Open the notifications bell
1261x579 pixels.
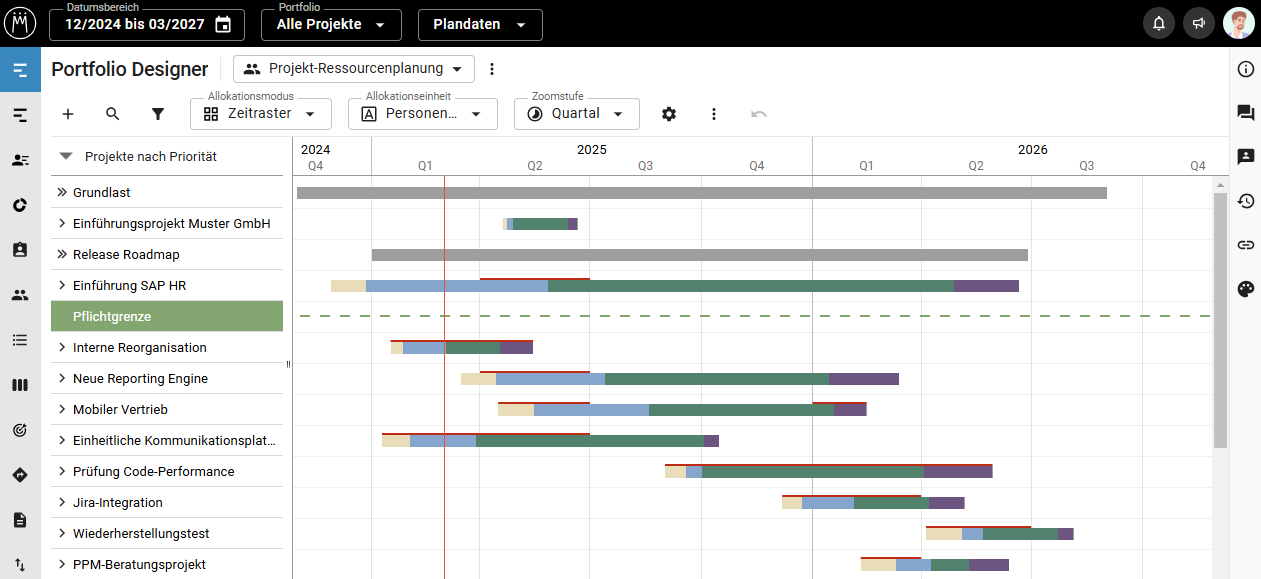point(1159,24)
